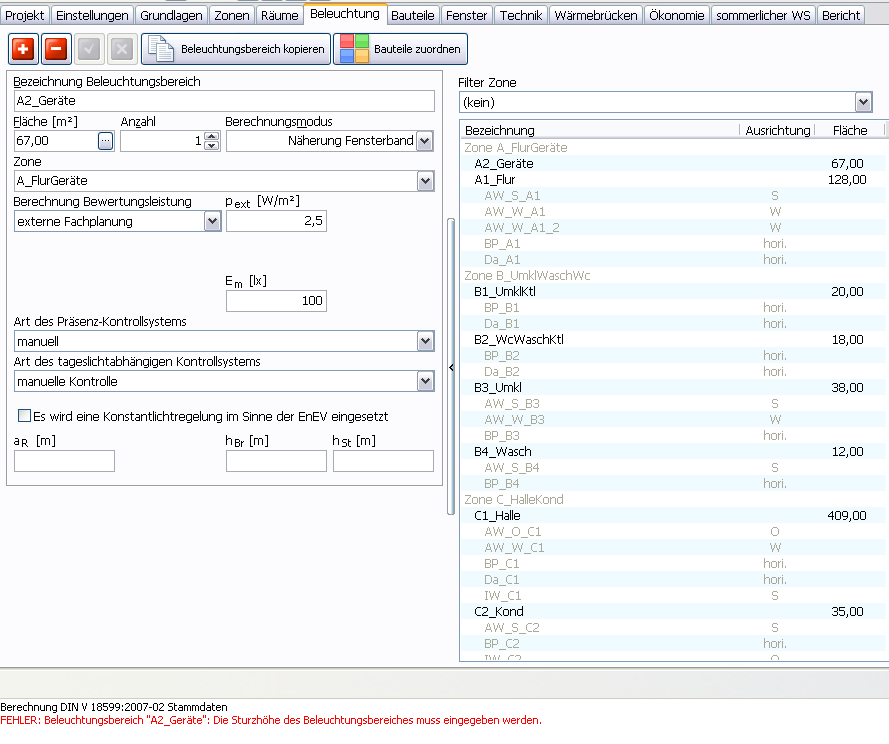Switch to the Zonen tab
The image size is (889, 744).
232,15
